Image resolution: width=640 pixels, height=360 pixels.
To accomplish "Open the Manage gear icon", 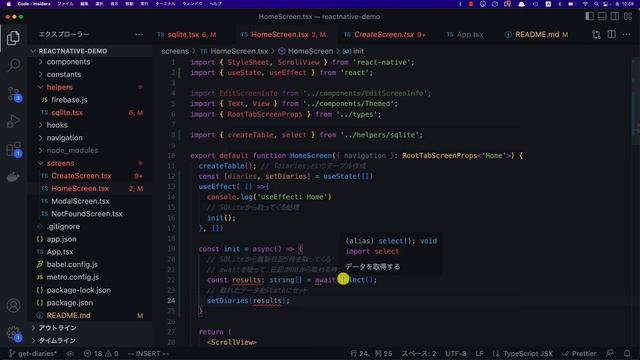I will tap(13, 333).
